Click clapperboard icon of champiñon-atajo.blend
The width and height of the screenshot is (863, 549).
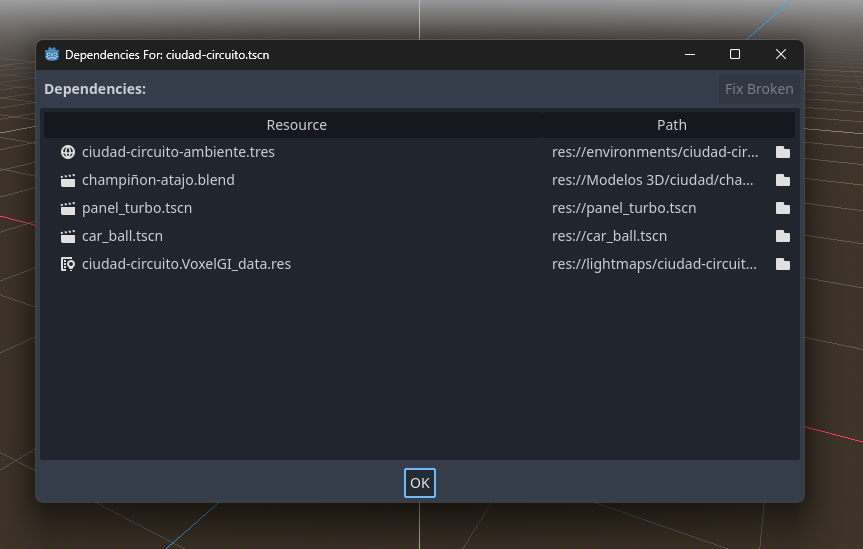coord(68,180)
